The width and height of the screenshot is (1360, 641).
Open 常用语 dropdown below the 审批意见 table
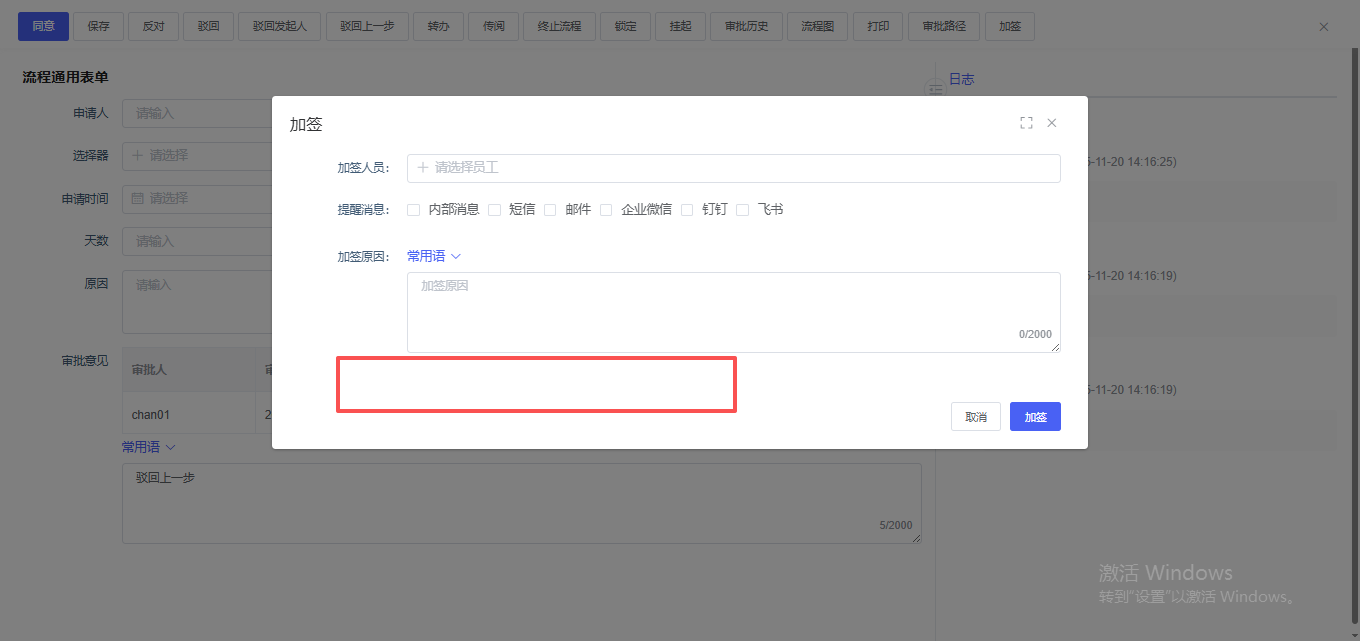148,447
